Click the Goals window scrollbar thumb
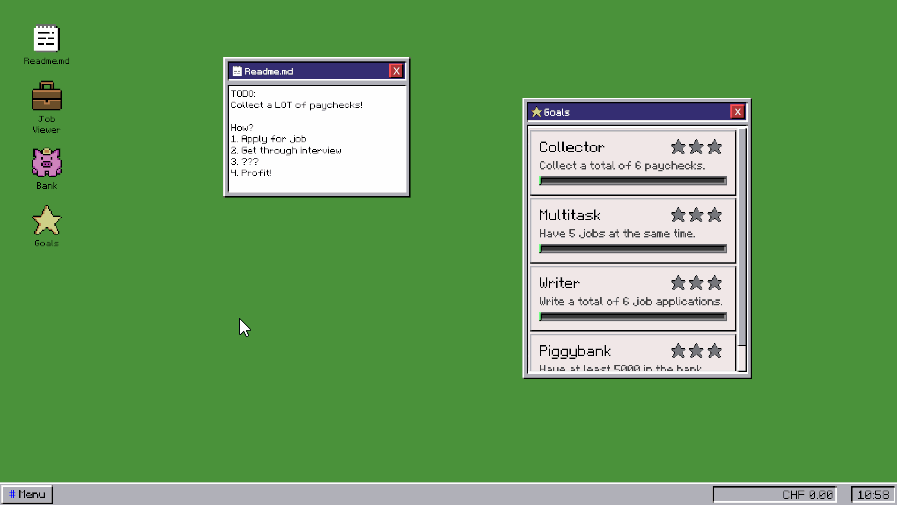 (742, 237)
